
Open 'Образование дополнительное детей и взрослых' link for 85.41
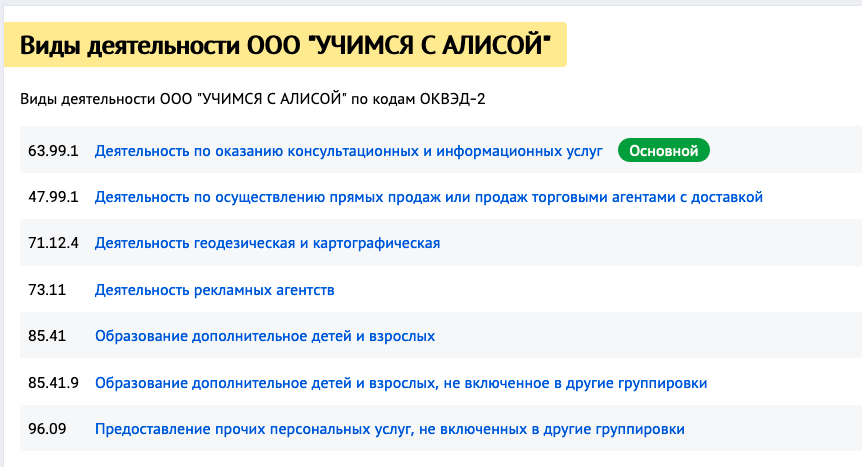click(x=265, y=336)
